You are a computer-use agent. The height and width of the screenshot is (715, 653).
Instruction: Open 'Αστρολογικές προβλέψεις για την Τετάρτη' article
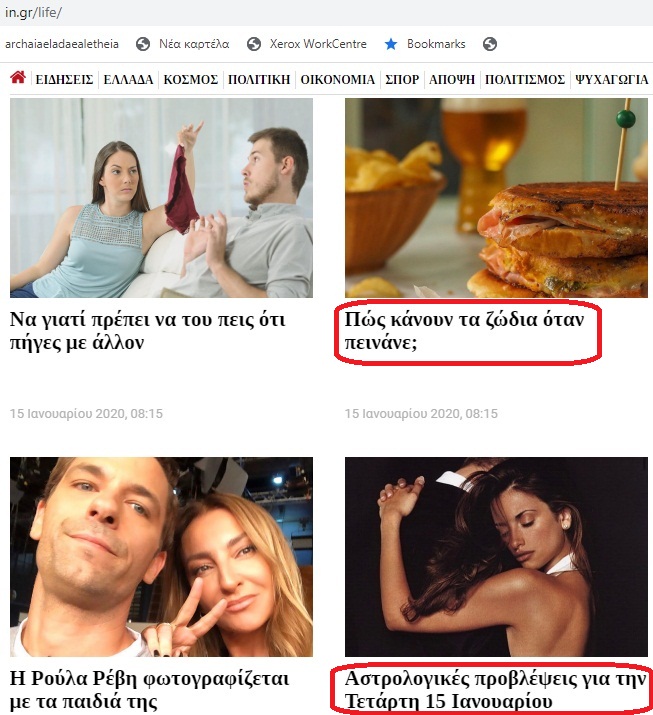click(x=495, y=689)
